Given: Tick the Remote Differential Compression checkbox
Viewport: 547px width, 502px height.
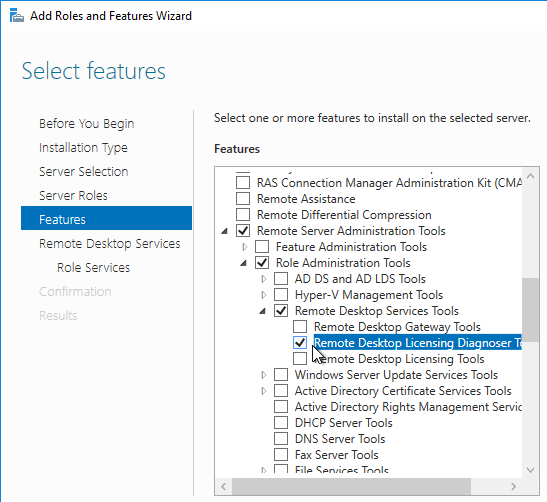Looking at the screenshot, I should coord(243,215).
